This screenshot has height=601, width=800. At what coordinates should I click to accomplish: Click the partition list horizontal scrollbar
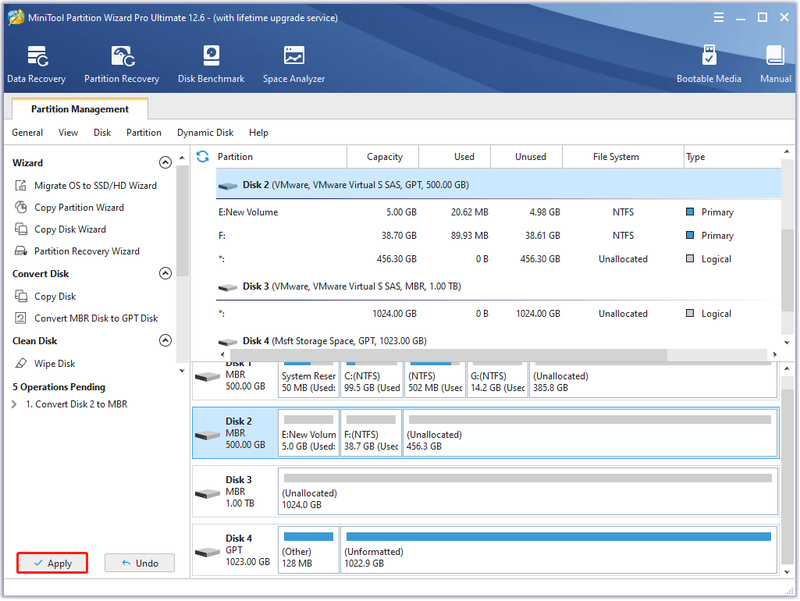(449, 355)
